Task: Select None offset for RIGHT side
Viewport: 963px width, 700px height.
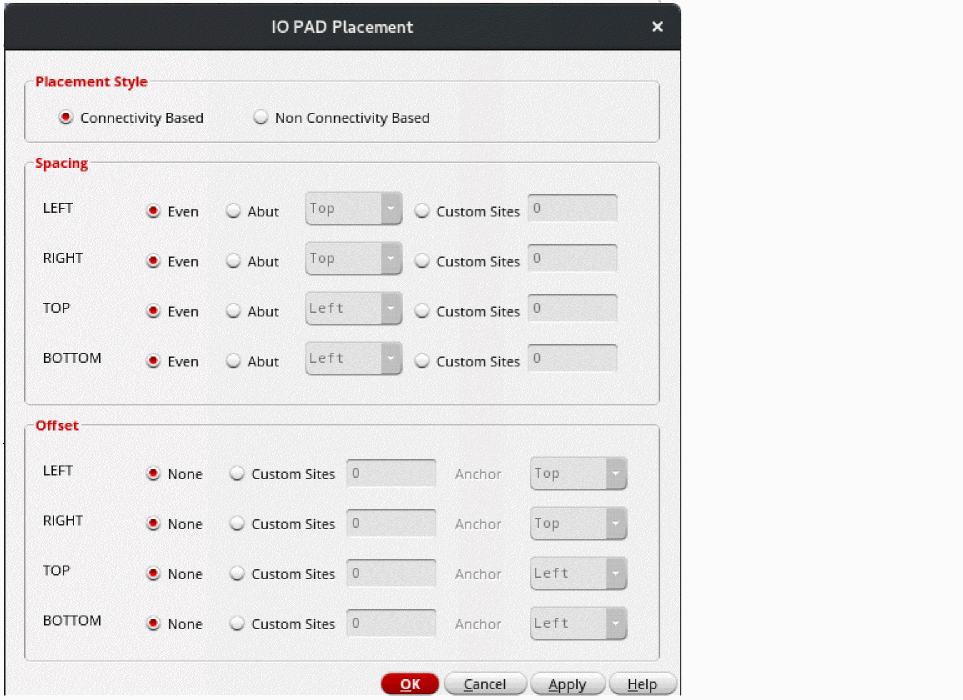Action: [x=153, y=524]
